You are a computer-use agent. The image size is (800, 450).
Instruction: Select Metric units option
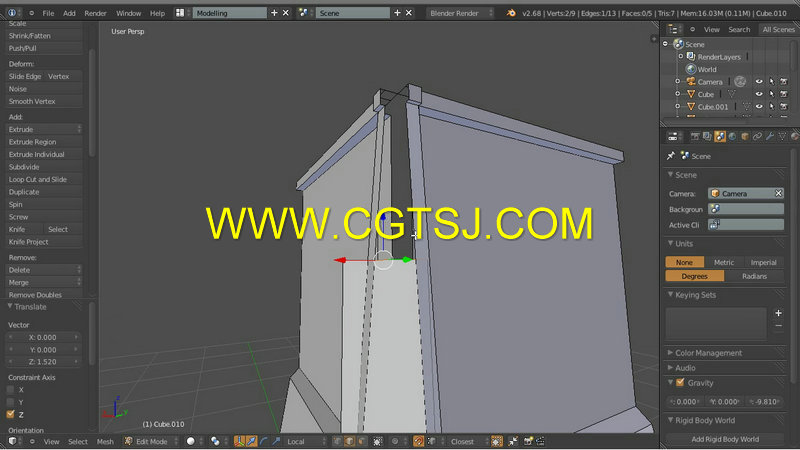(x=723, y=262)
